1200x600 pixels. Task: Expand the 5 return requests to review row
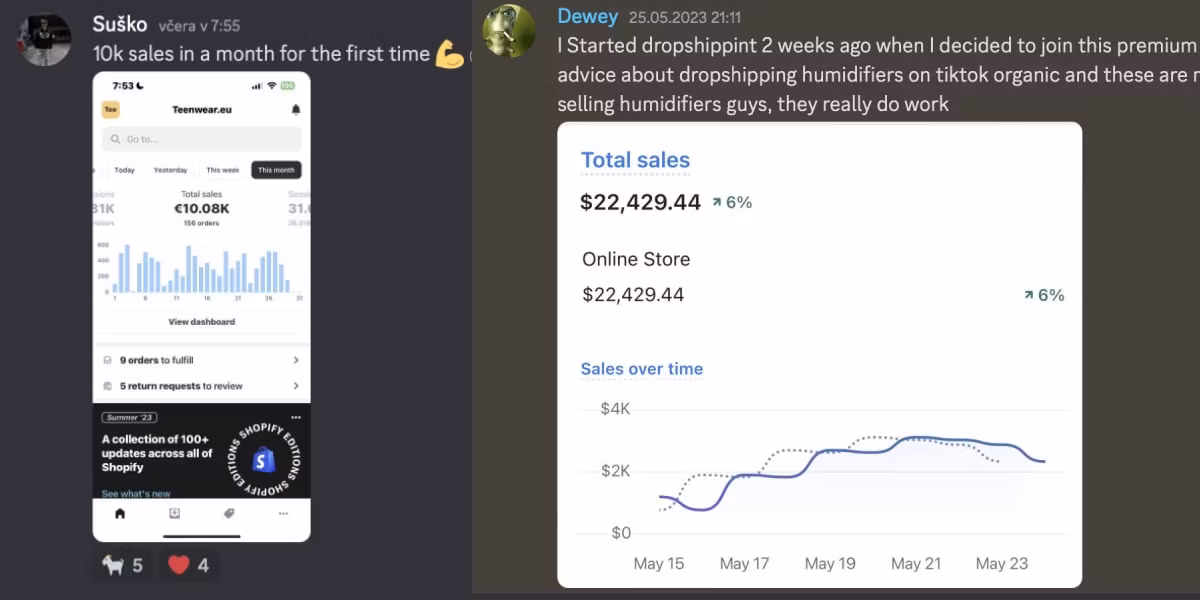[201, 386]
